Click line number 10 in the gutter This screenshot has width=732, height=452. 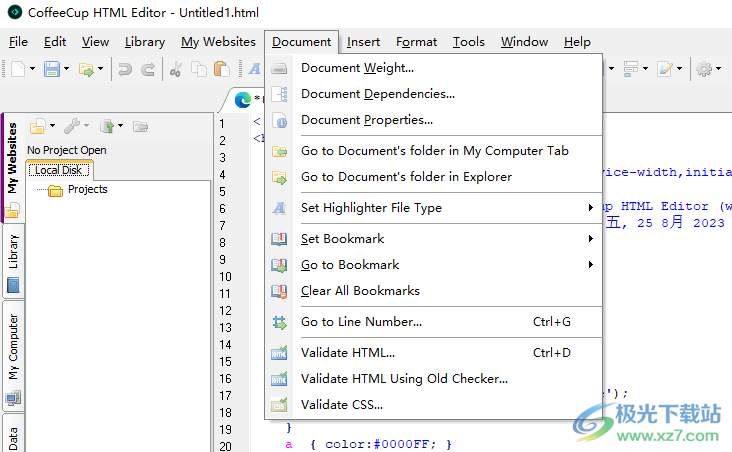225,277
